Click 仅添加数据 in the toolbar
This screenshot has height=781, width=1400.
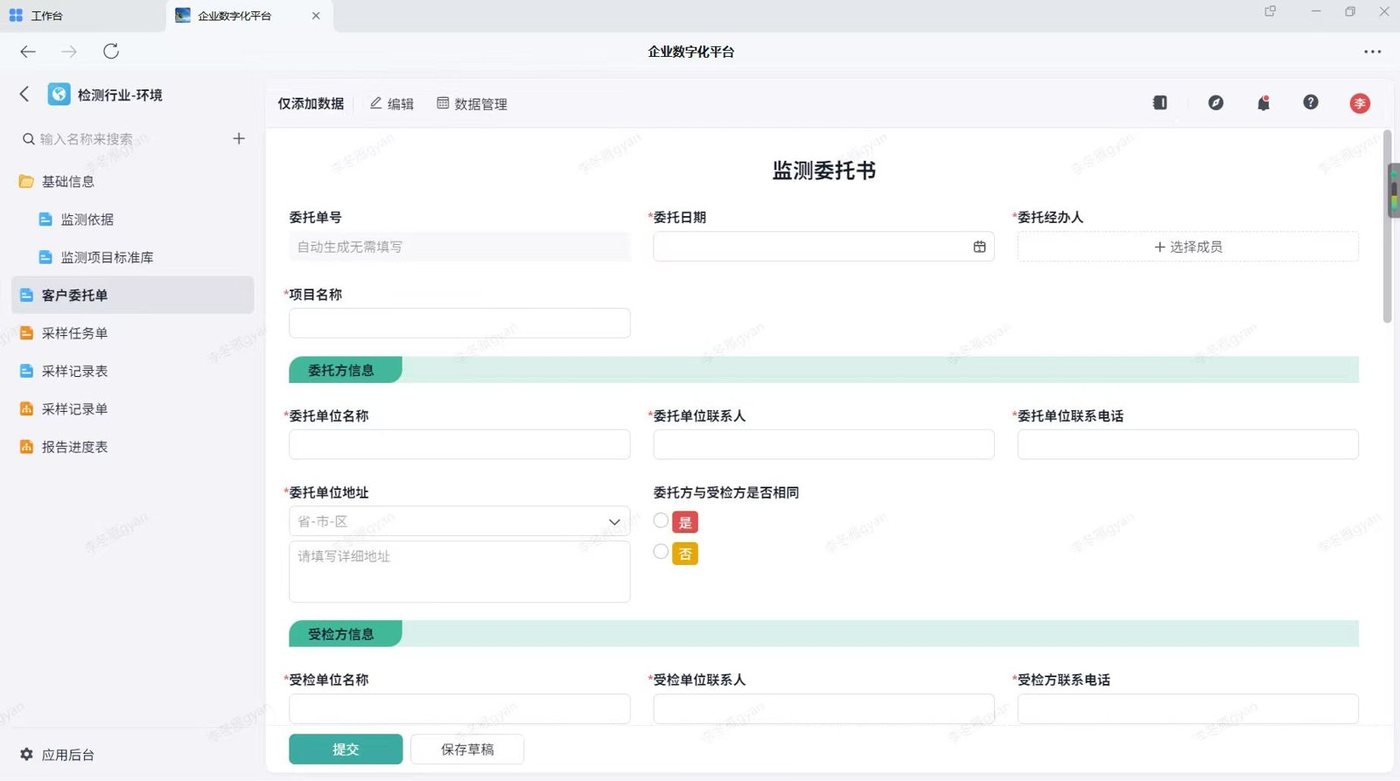pos(311,104)
